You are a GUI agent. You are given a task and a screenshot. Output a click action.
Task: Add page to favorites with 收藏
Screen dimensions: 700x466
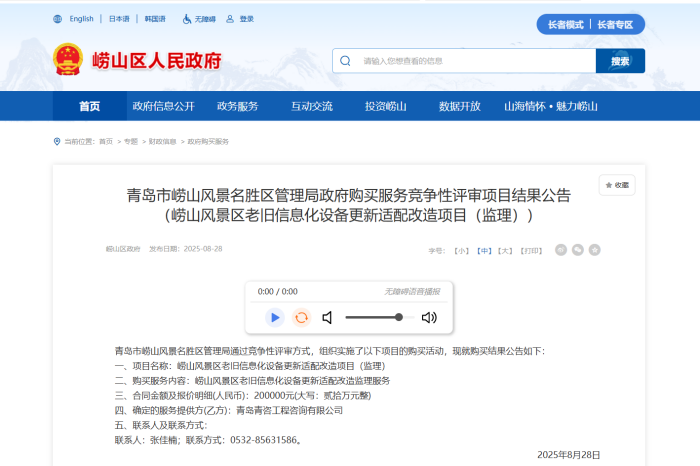[616, 185]
